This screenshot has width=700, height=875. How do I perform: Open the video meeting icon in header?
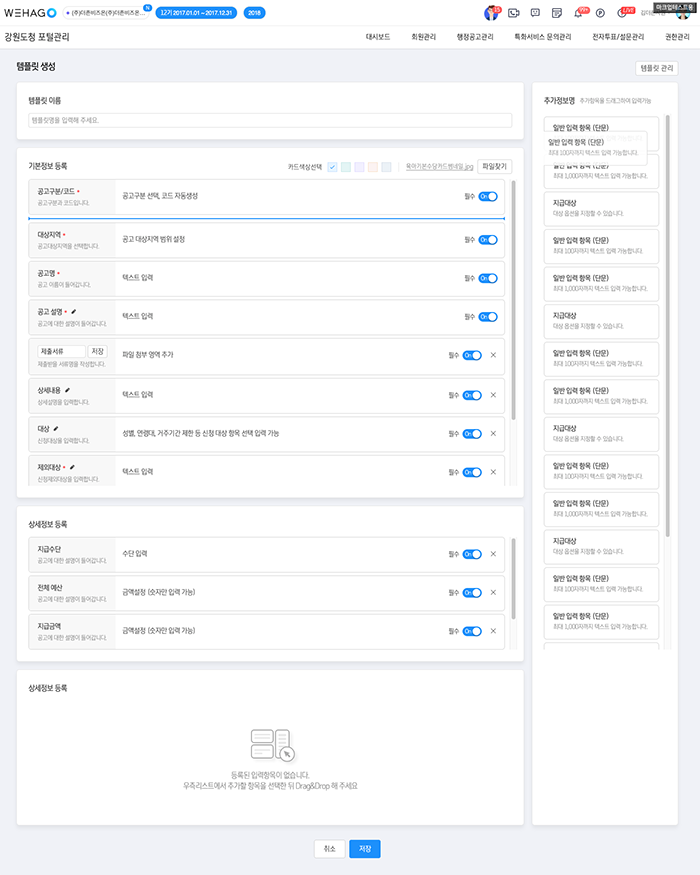514,13
